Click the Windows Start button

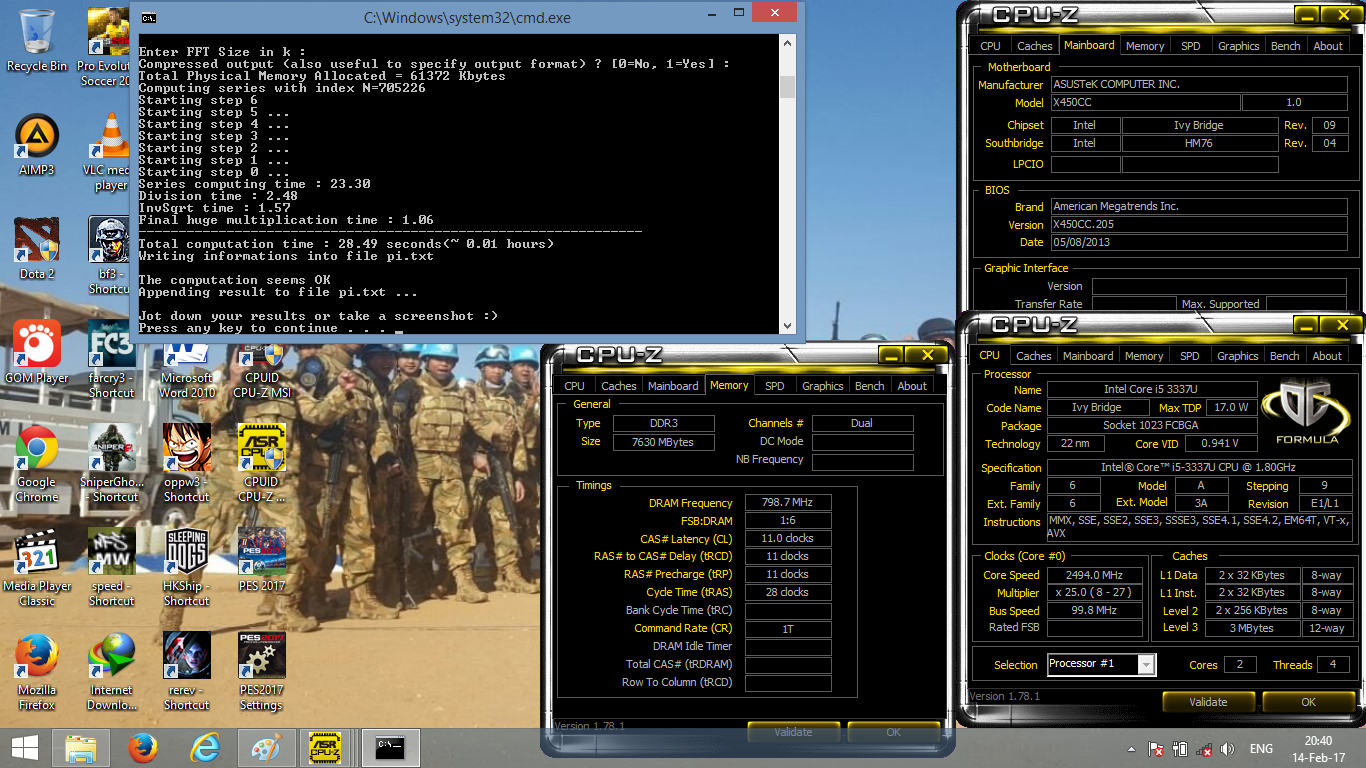24,747
